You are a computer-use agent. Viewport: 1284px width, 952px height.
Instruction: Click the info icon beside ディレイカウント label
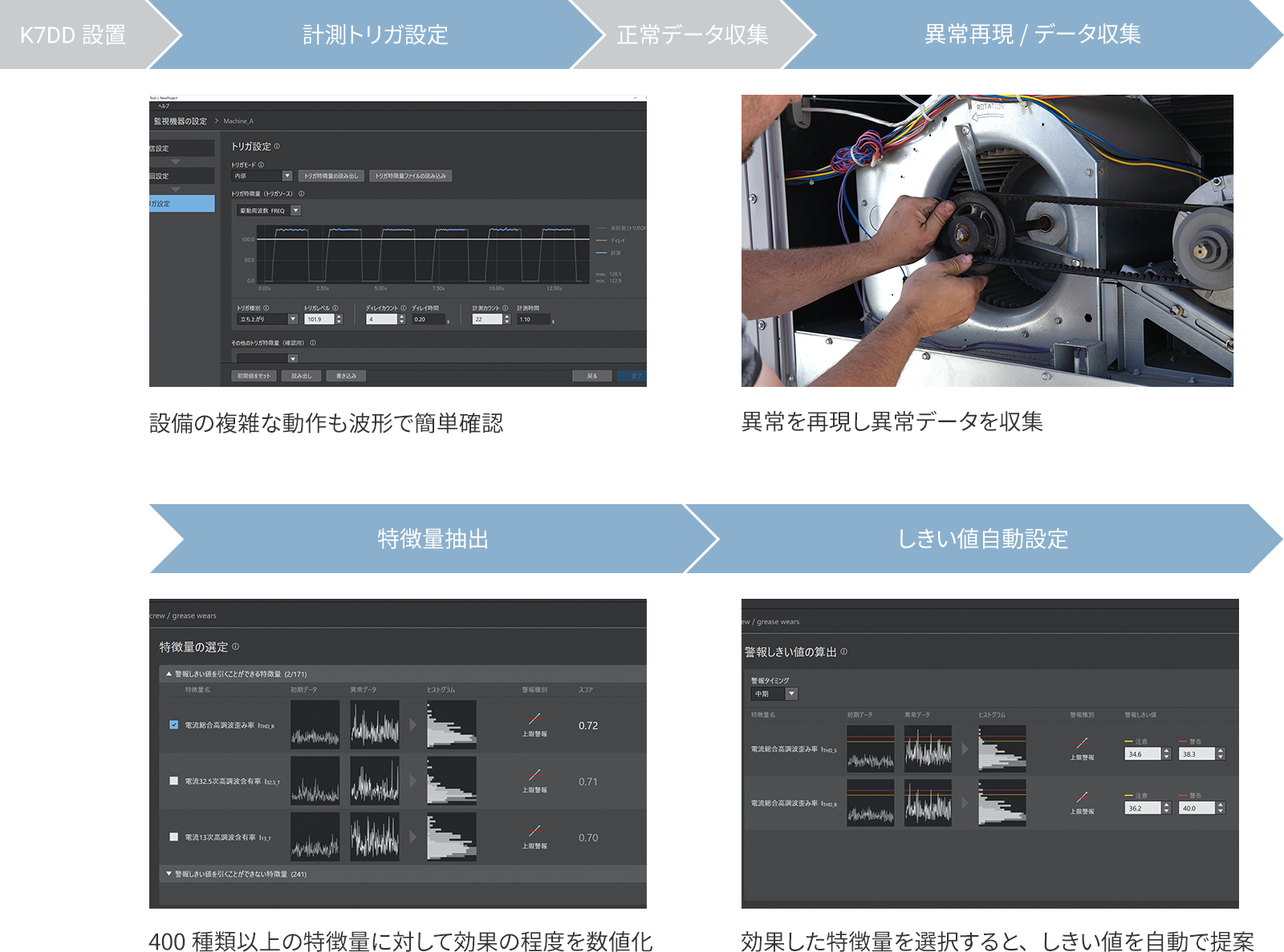(x=404, y=307)
